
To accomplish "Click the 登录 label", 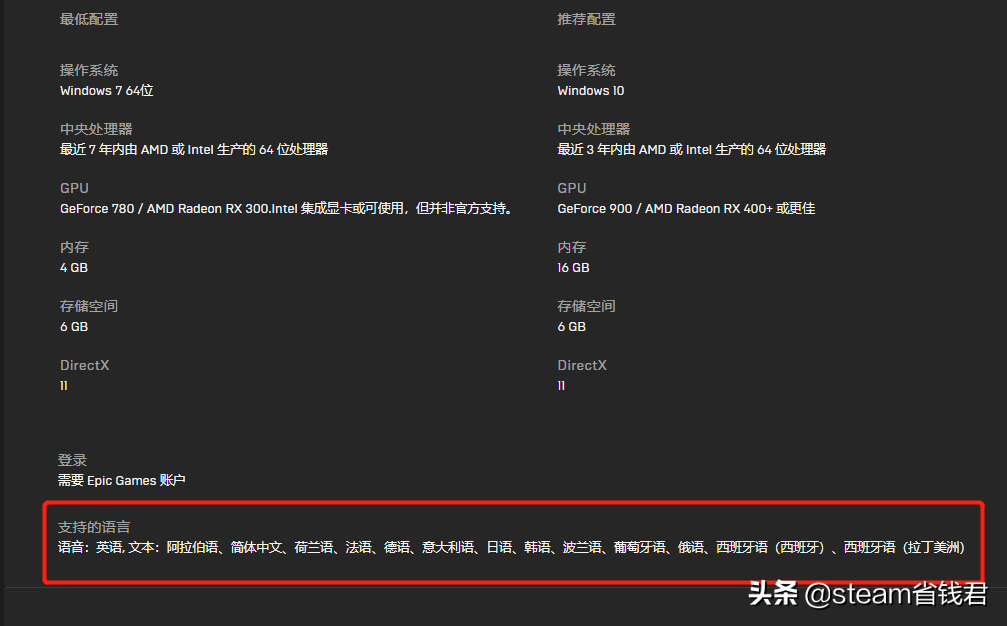I will coord(72,460).
